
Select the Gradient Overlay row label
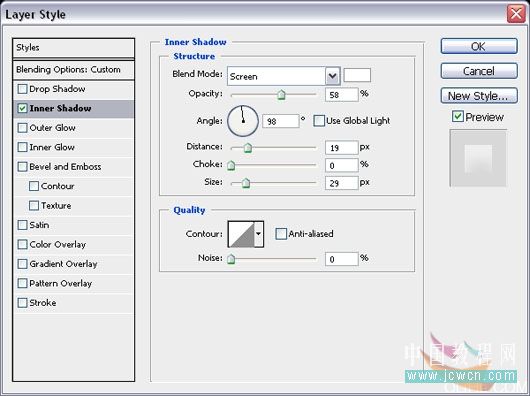click(x=63, y=264)
